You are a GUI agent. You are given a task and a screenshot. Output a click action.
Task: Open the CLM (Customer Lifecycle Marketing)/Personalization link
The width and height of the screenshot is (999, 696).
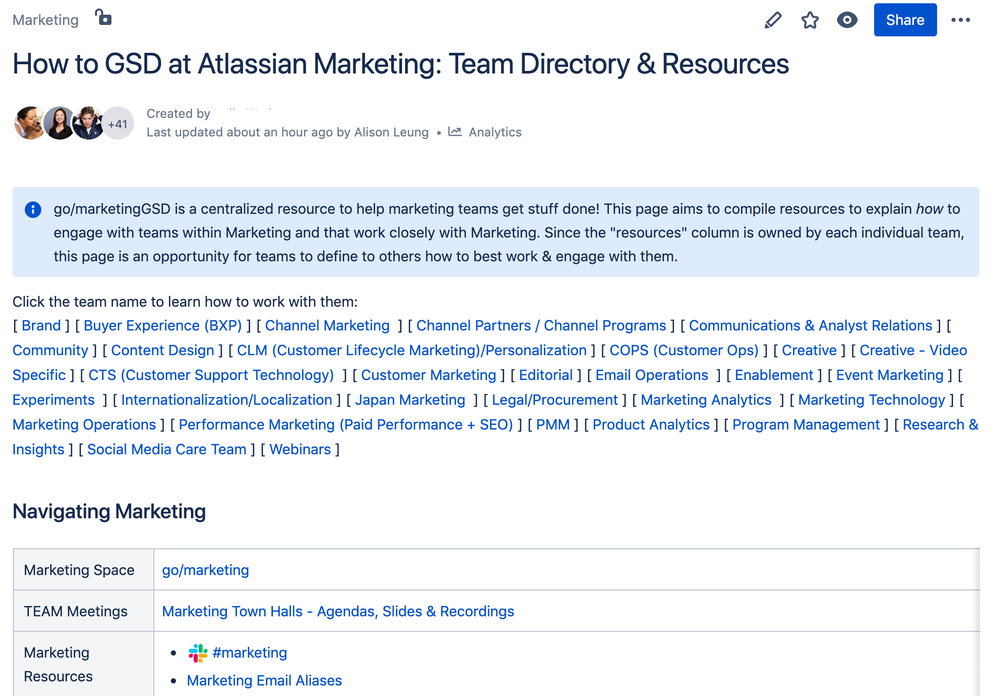point(412,351)
